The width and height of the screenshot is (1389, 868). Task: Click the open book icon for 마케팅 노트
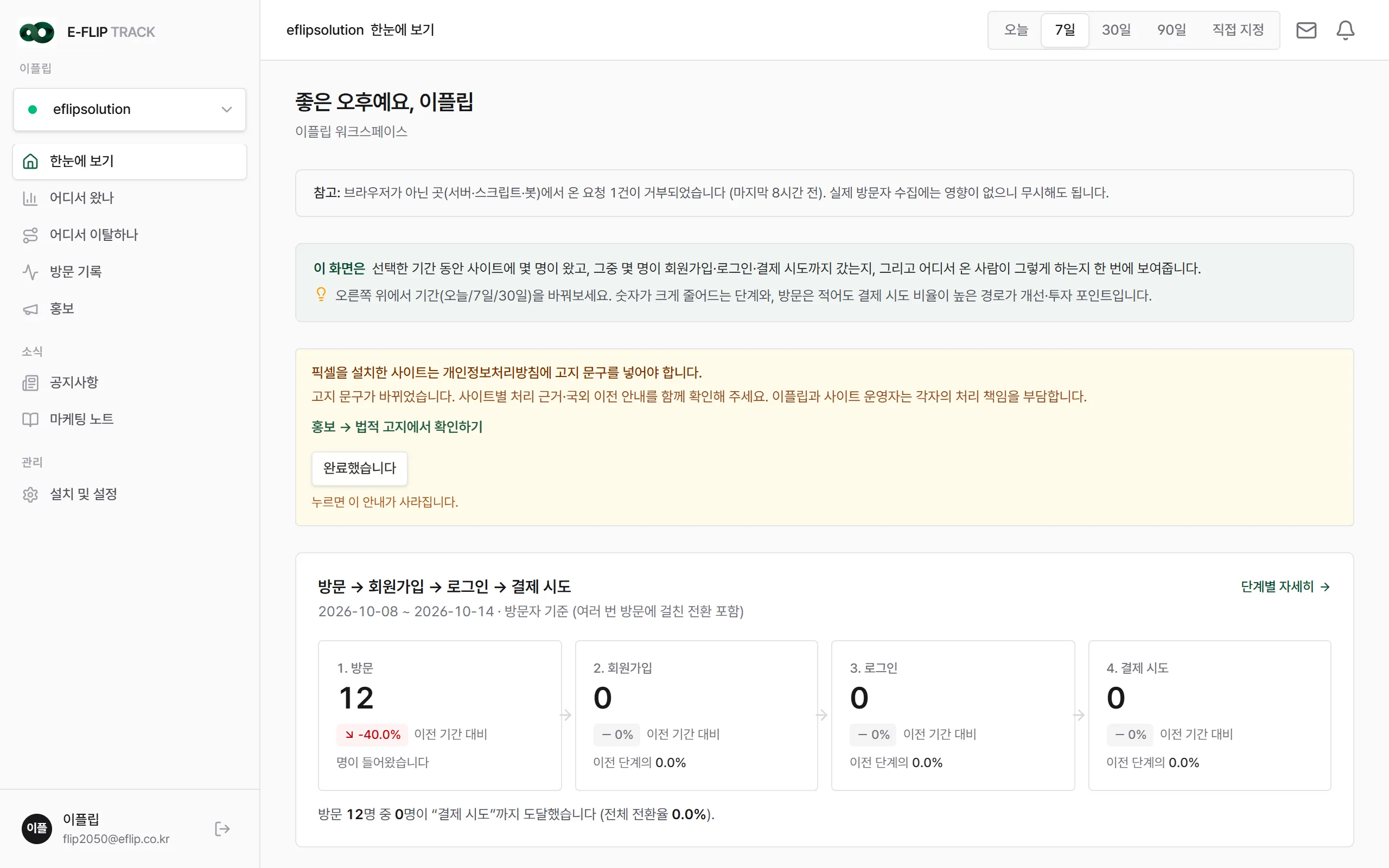click(x=30, y=420)
